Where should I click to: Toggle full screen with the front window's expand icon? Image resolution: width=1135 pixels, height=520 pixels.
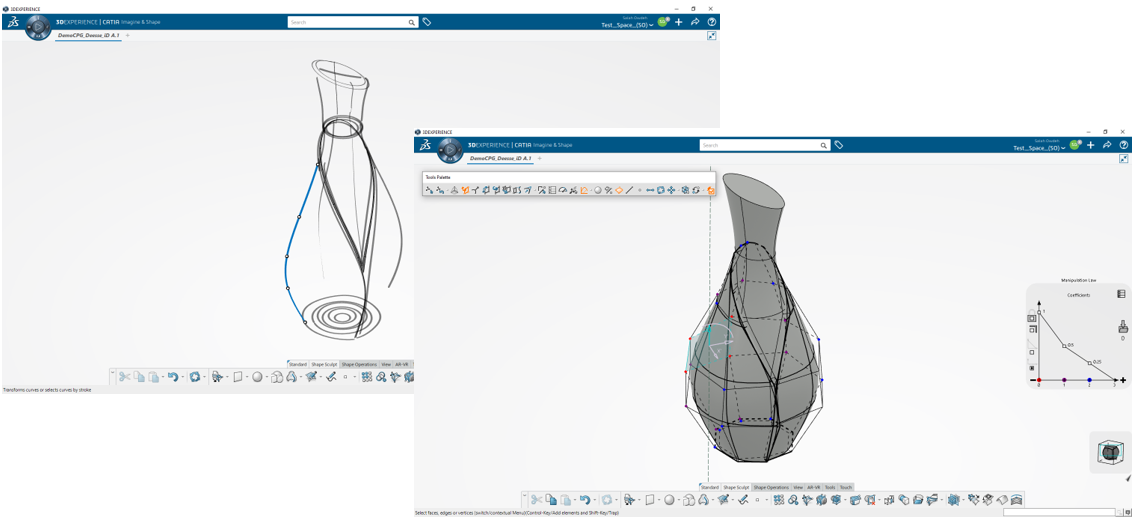pyautogui.click(x=1123, y=159)
